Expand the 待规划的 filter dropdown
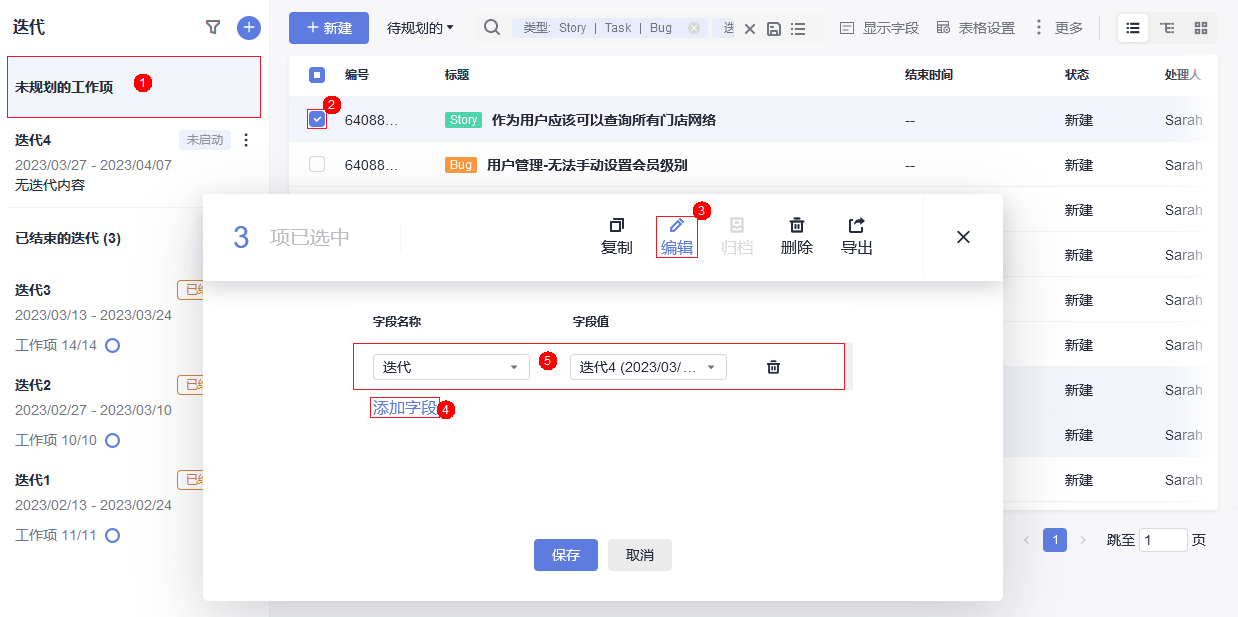Screen dimensions: 1238x617 420,28
